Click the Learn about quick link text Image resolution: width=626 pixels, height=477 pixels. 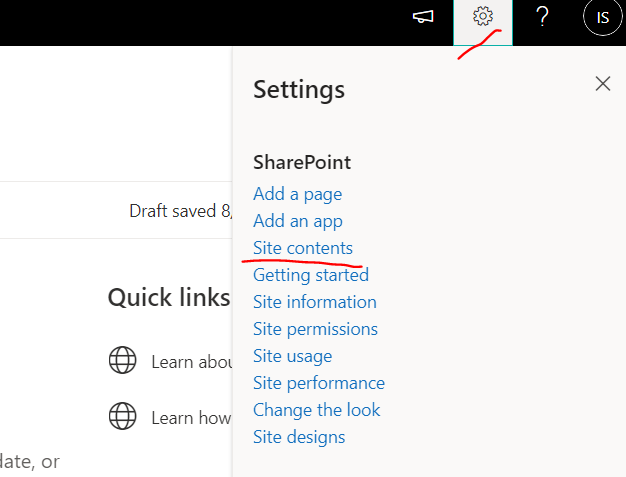(x=192, y=362)
